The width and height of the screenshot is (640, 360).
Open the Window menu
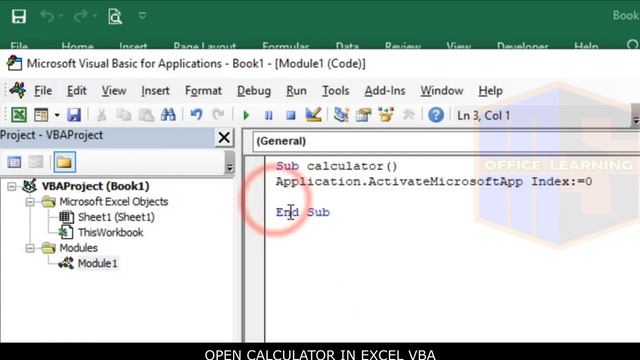tap(442, 91)
